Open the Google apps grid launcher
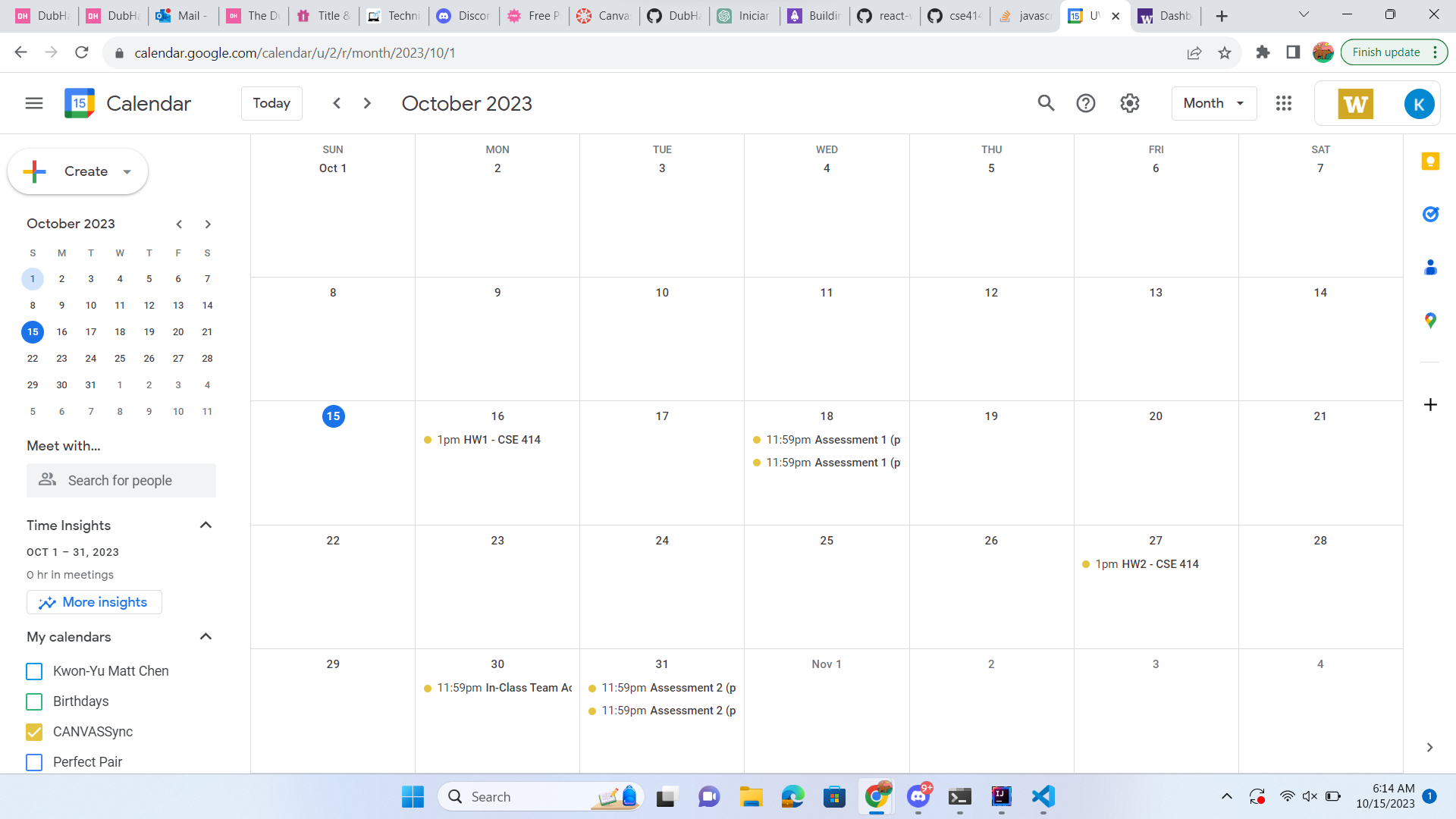This screenshot has width=1456, height=819. tap(1283, 103)
